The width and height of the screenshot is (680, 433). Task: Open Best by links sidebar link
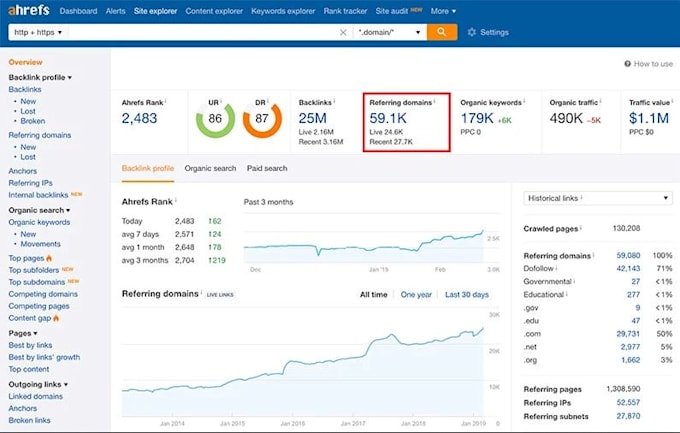[x=30, y=345]
